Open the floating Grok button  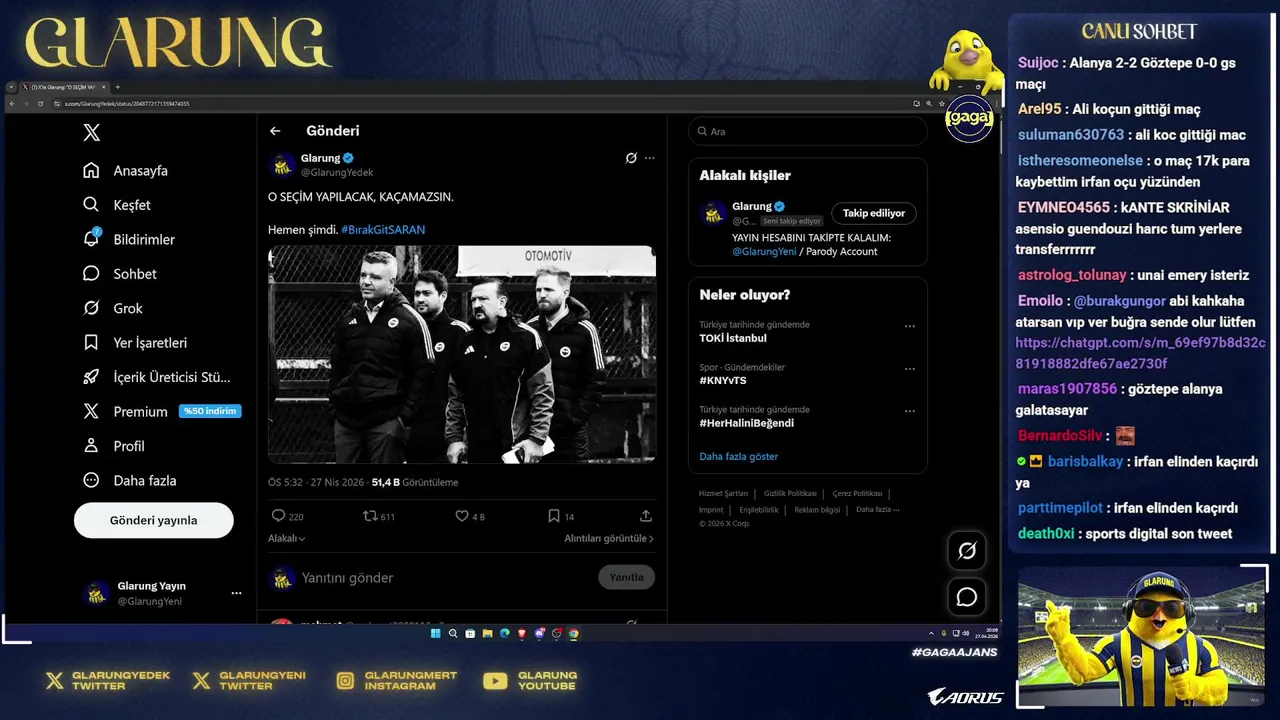tap(967, 550)
